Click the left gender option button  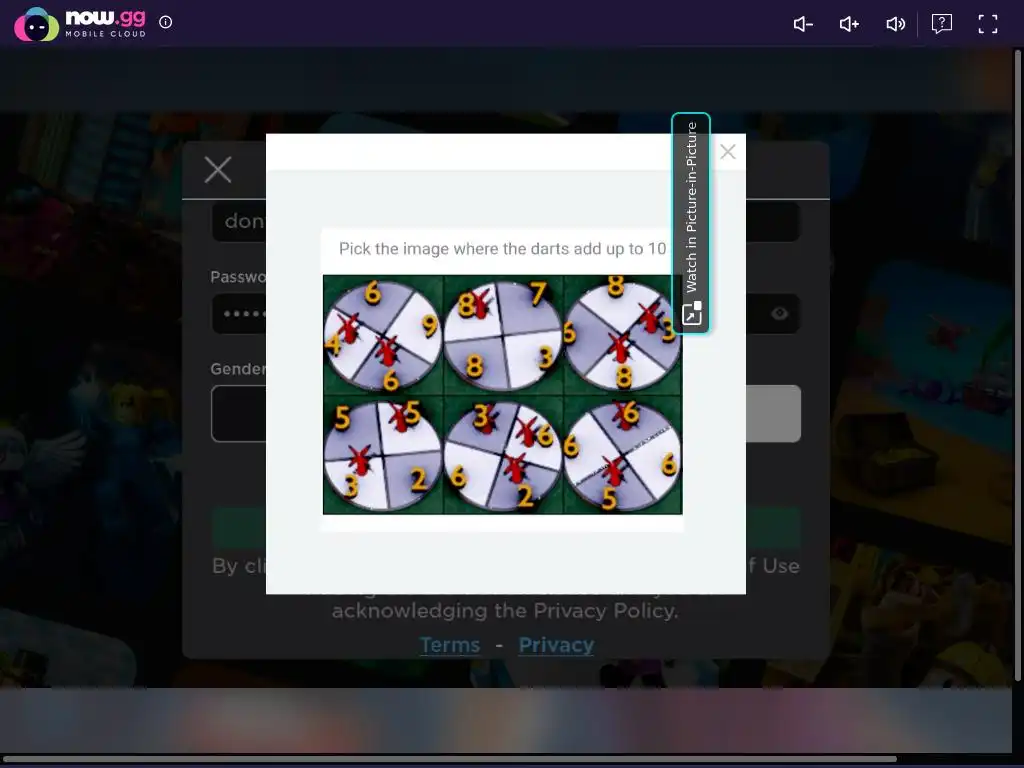238,413
